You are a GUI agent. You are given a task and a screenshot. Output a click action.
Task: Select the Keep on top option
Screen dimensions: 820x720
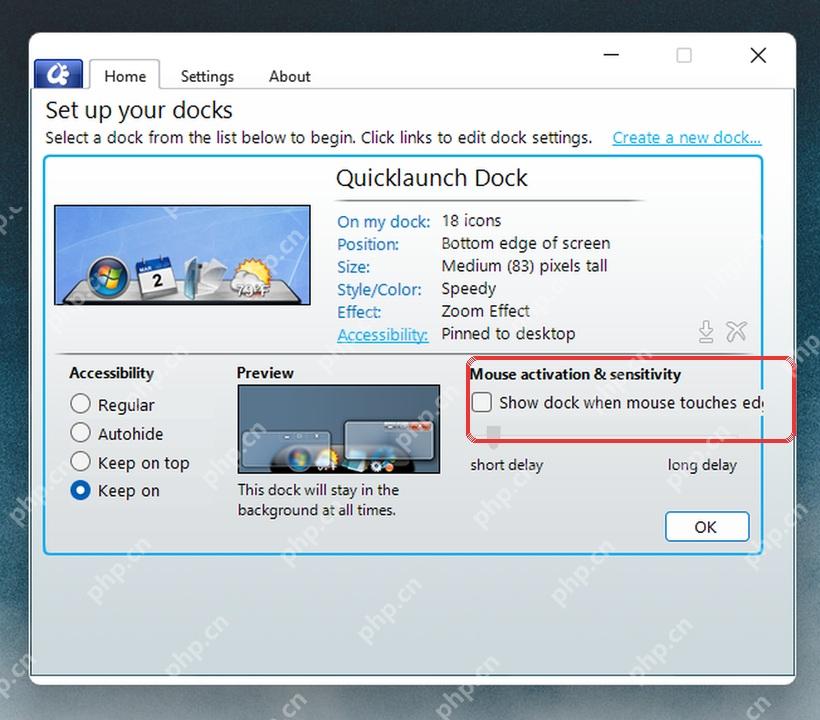point(81,462)
